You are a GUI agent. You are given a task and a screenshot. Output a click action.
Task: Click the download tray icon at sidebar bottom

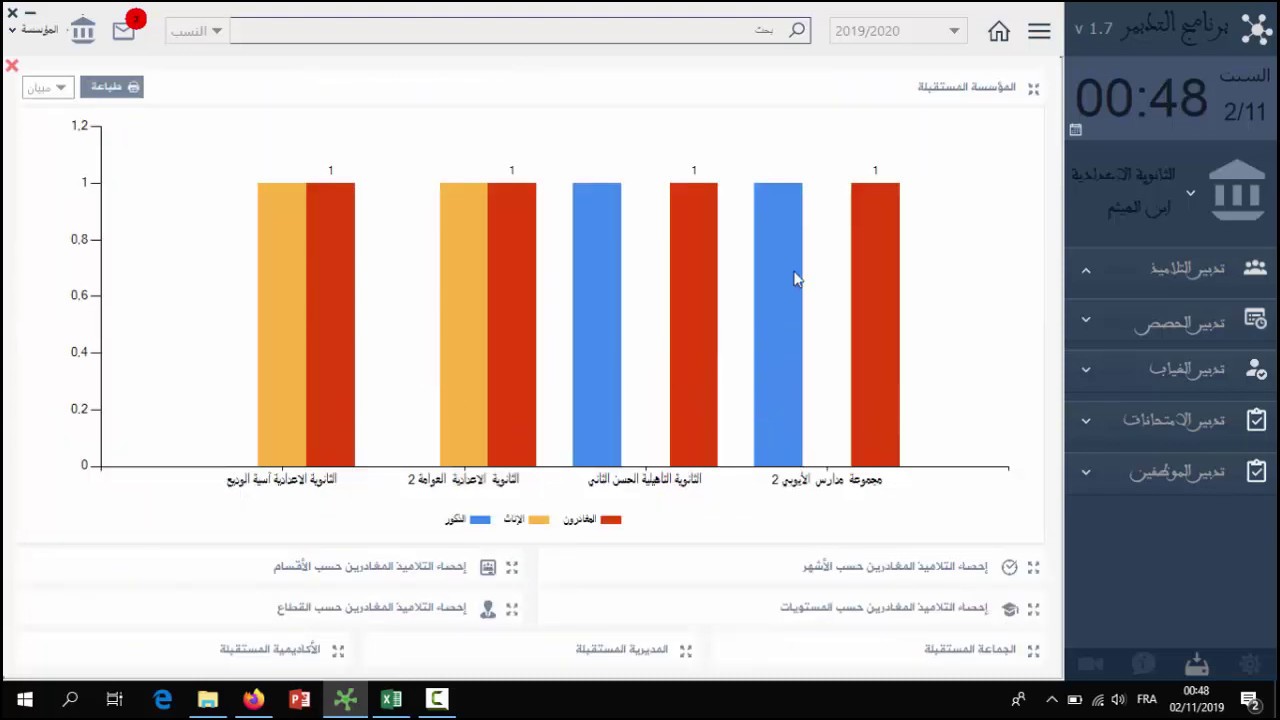click(1197, 664)
